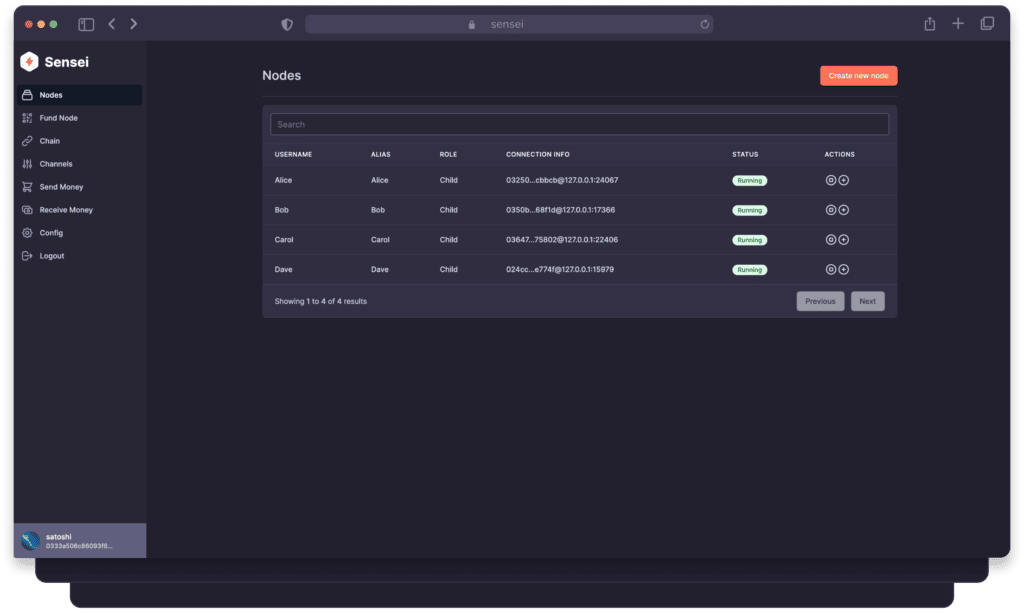This screenshot has width=1024, height=613.
Task: Open the Fund Node page in sidebar
Action: click(58, 118)
